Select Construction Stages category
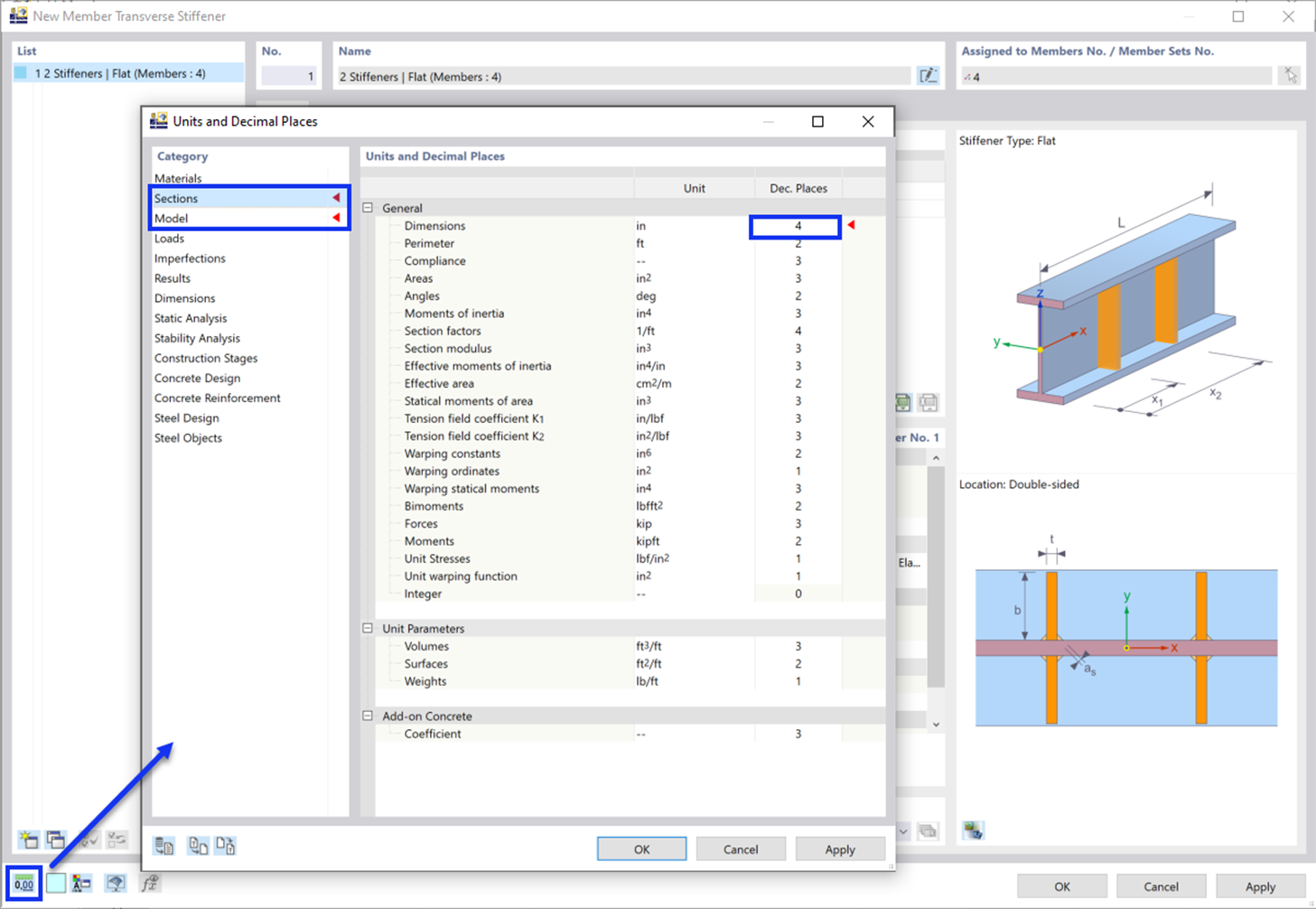Image resolution: width=1316 pixels, height=909 pixels. (250, 357)
